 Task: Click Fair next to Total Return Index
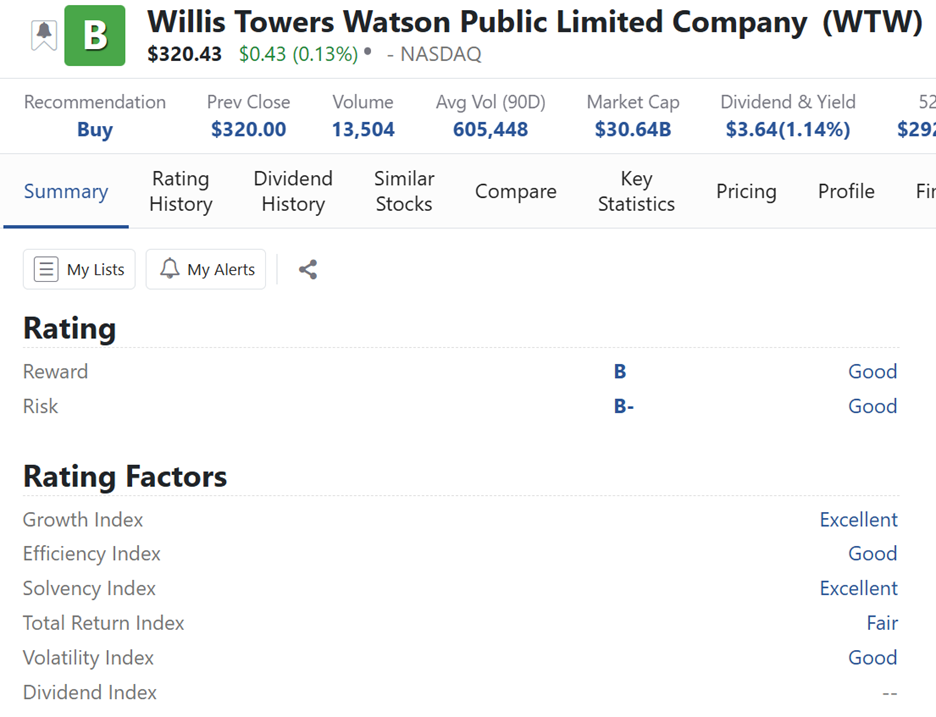[x=881, y=623]
